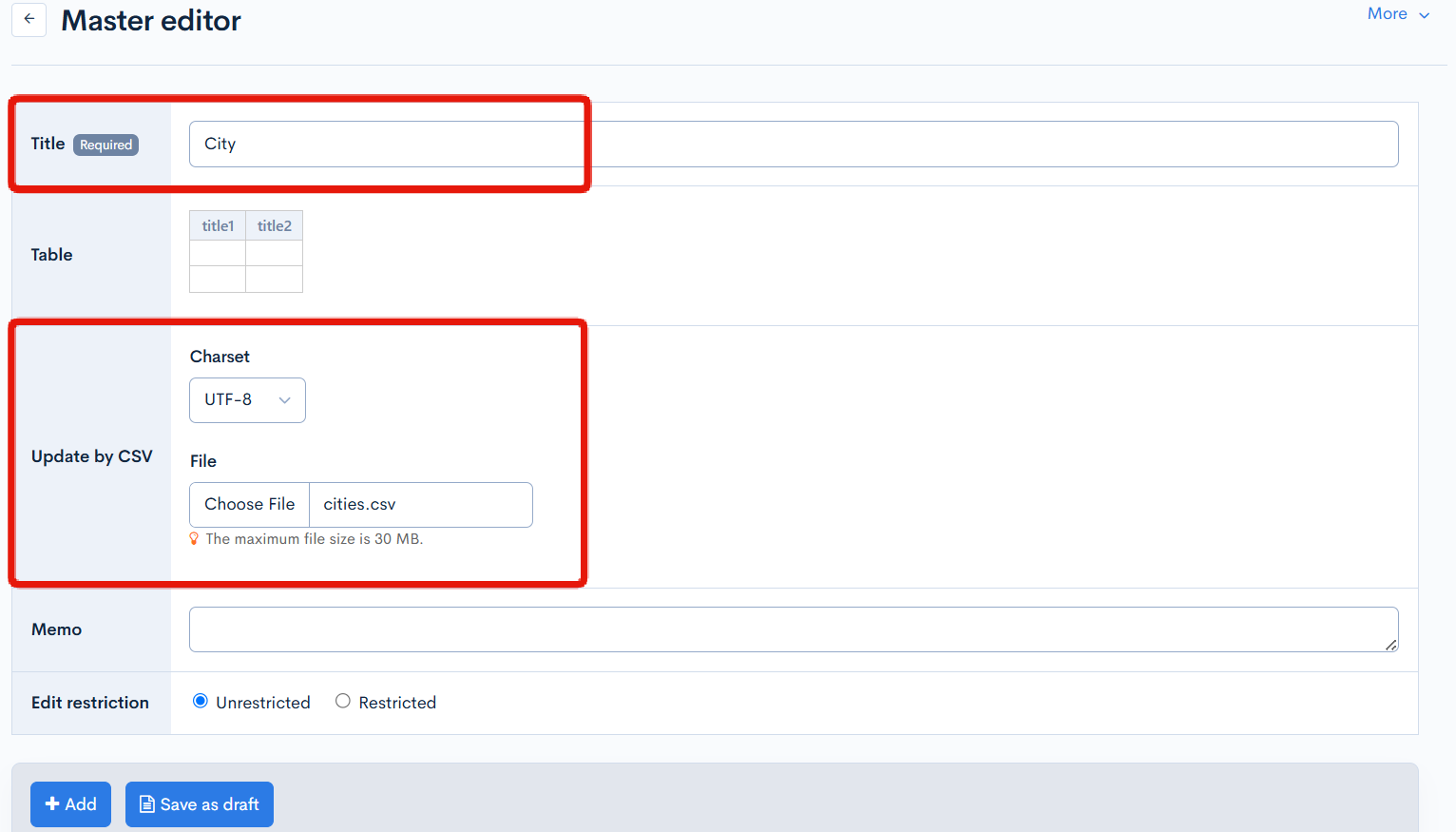This screenshot has height=832, width=1456.
Task: Click the dropdown arrow in the Charset selector
Action: (284, 400)
